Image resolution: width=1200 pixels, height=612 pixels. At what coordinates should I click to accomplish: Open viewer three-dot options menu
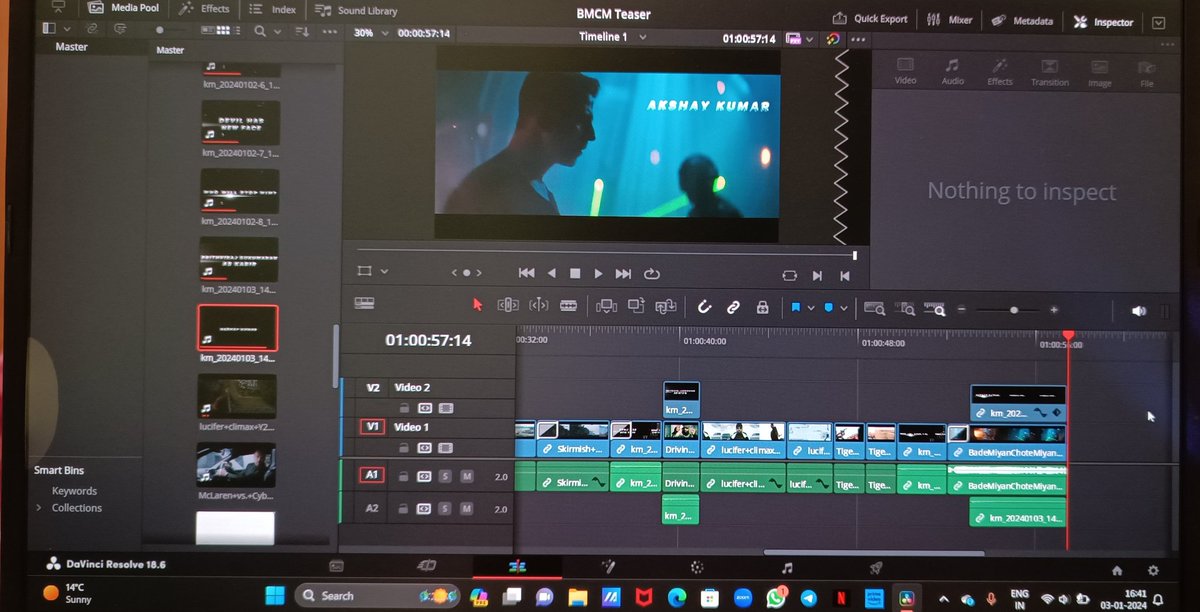pos(858,39)
